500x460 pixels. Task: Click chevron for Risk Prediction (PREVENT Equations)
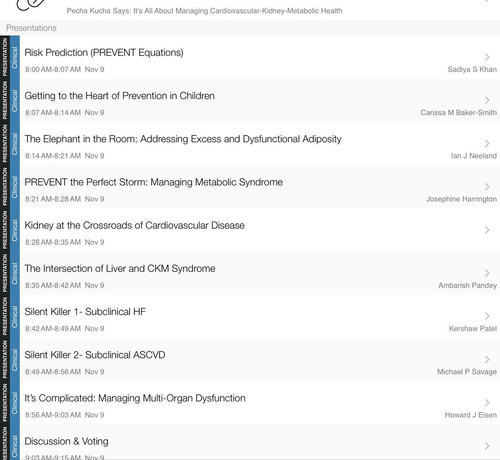pyautogui.click(x=487, y=57)
